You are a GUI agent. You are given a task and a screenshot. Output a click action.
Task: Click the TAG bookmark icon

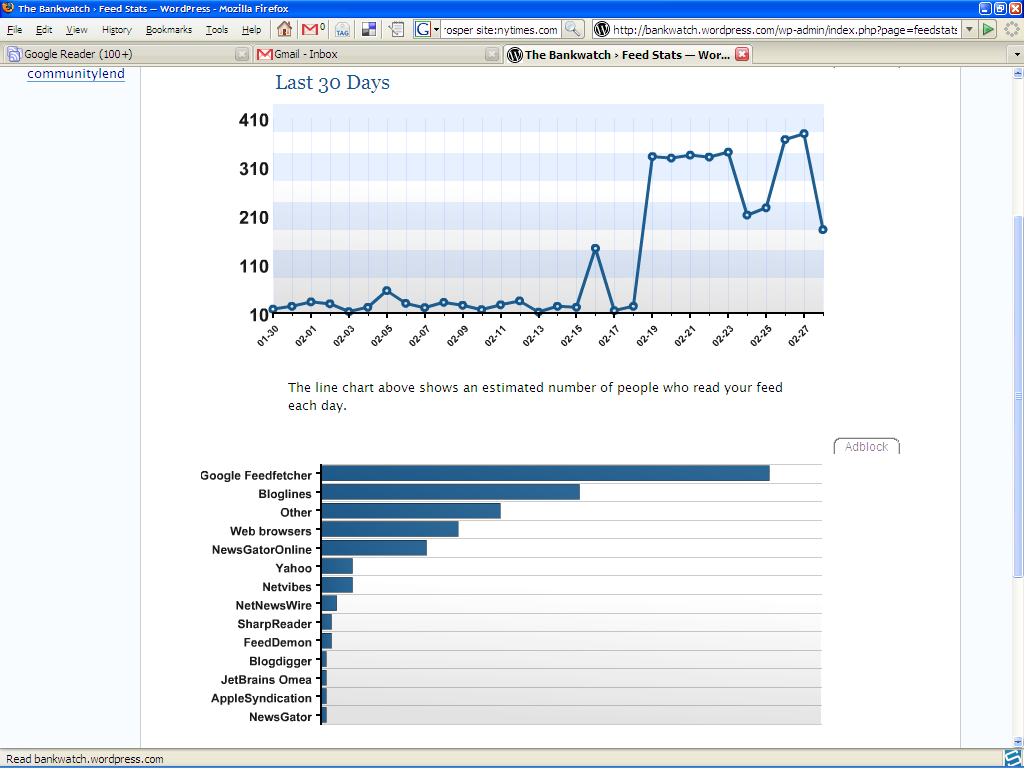coord(342,29)
